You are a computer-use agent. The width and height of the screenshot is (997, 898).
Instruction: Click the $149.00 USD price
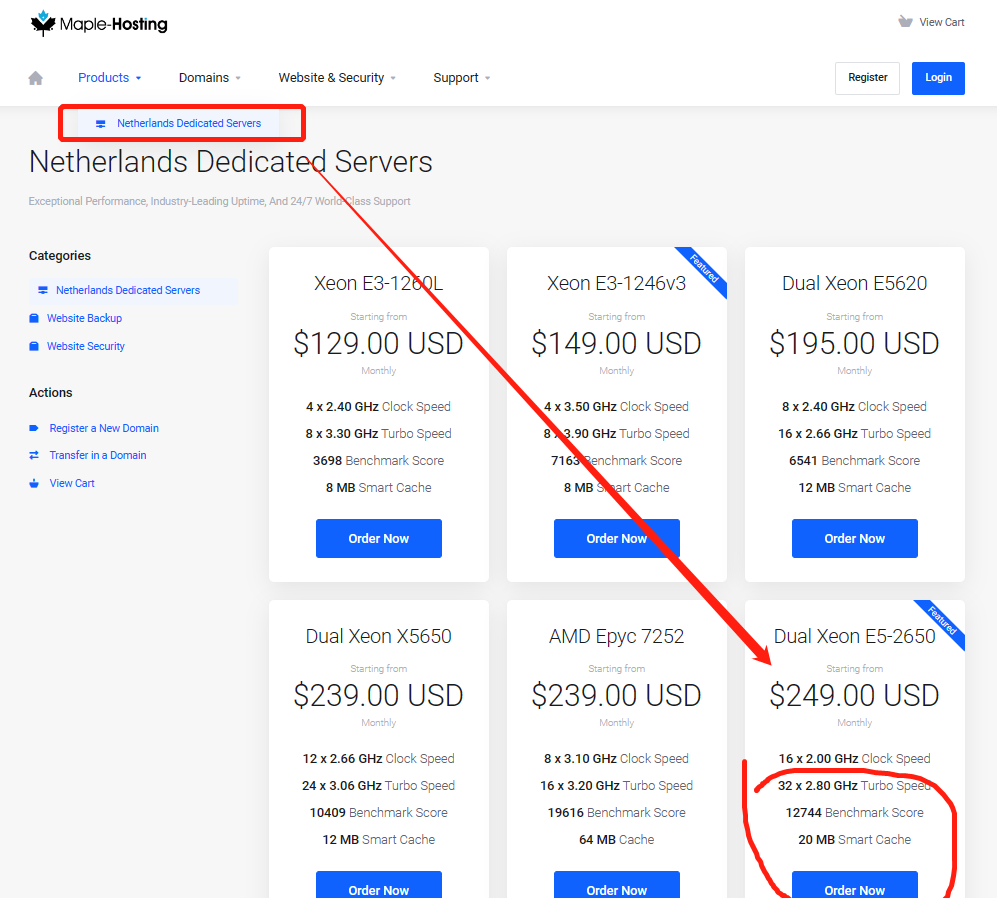click(616, 343)
